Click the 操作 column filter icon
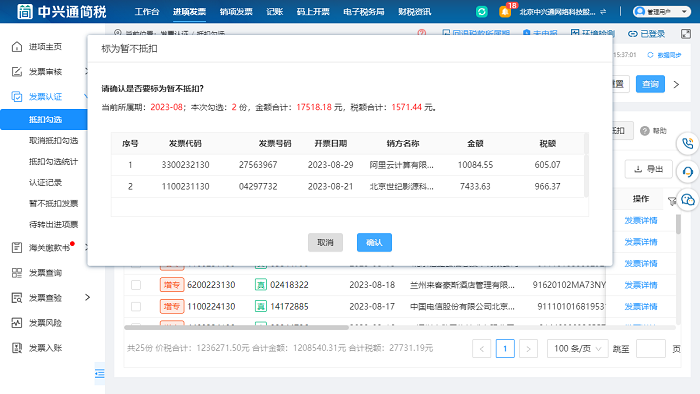Image resolution: width=700 pixels, height=394 pixels. pos(672,201)
